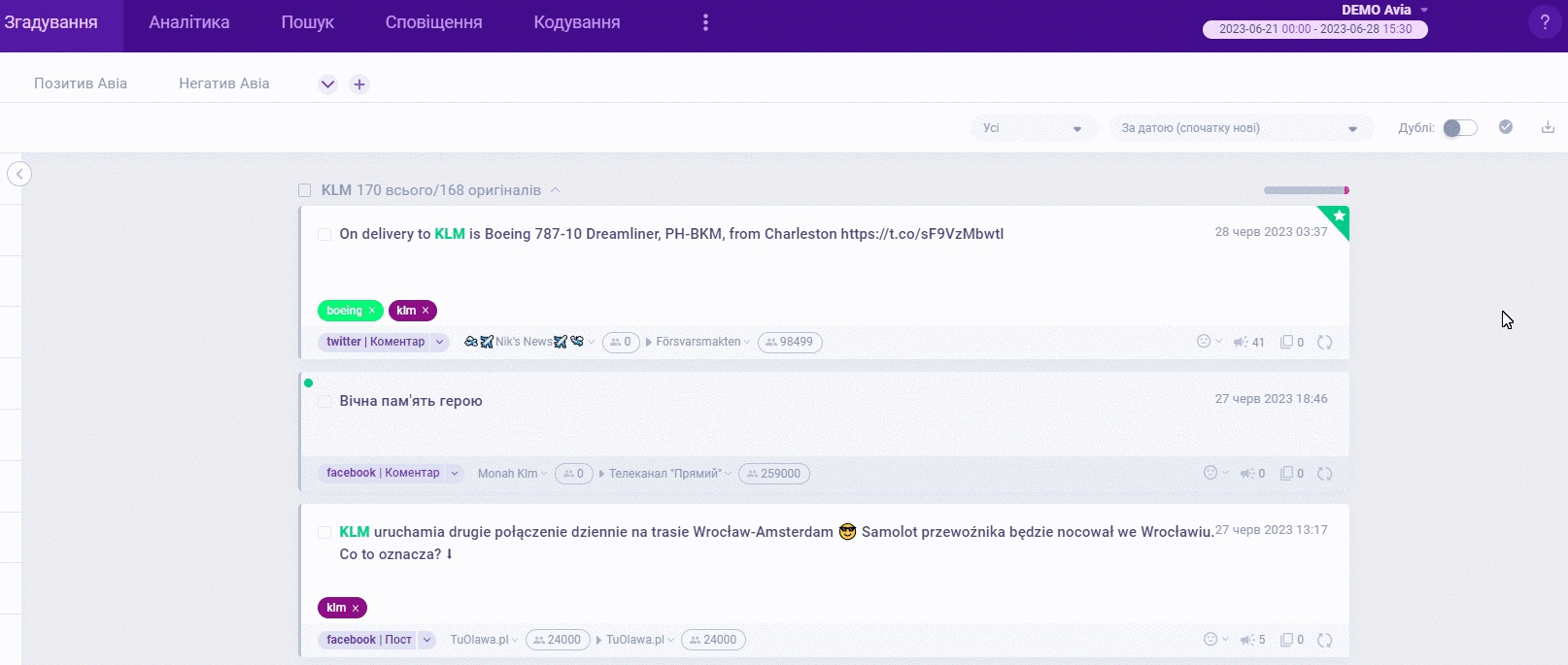This screenshot has width=1568, height=665.
Task: Click the download export icon
Action: click(1548, 127)
